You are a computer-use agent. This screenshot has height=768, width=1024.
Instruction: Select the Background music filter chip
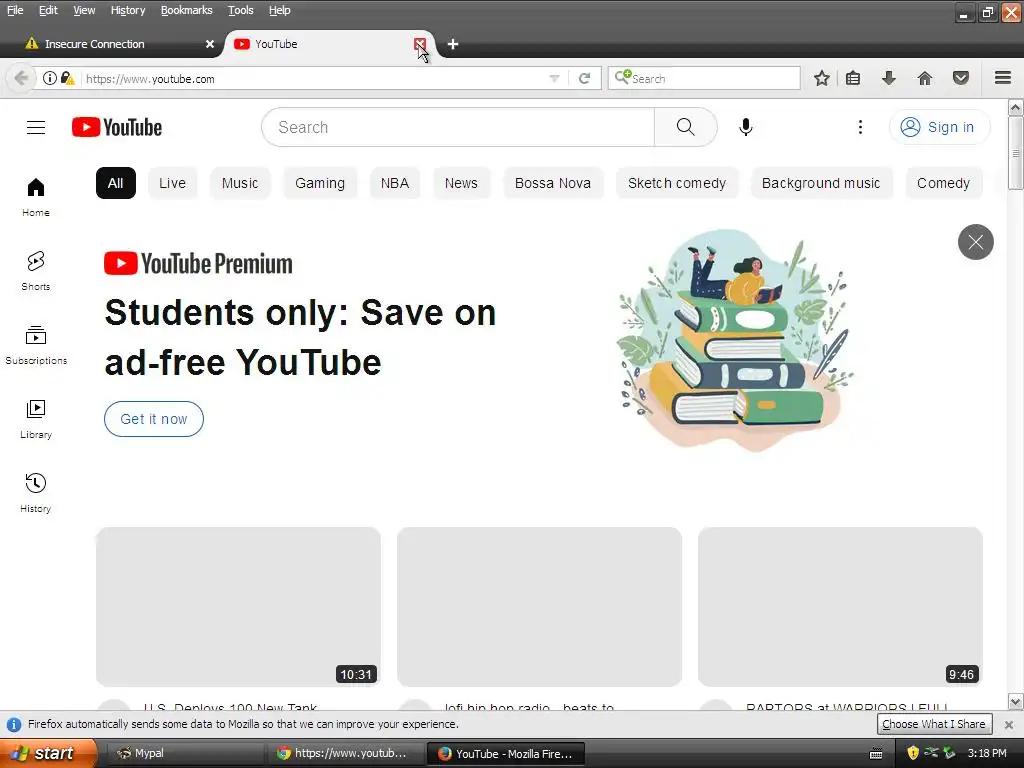pos(821,183)
